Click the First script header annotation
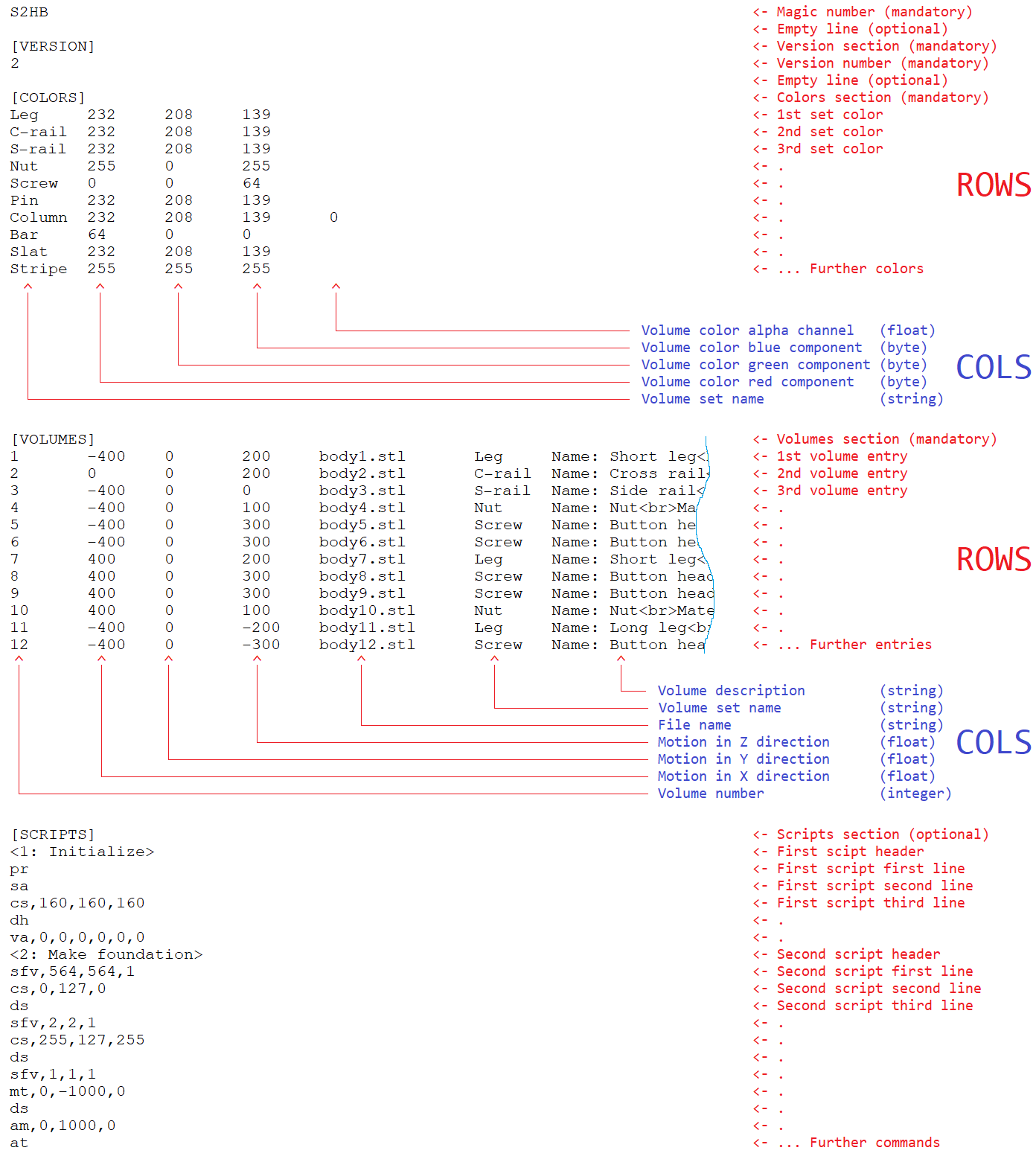The width and height of the screenshot is (1036, 1165). pyautogui.click(x=850, y=852)
